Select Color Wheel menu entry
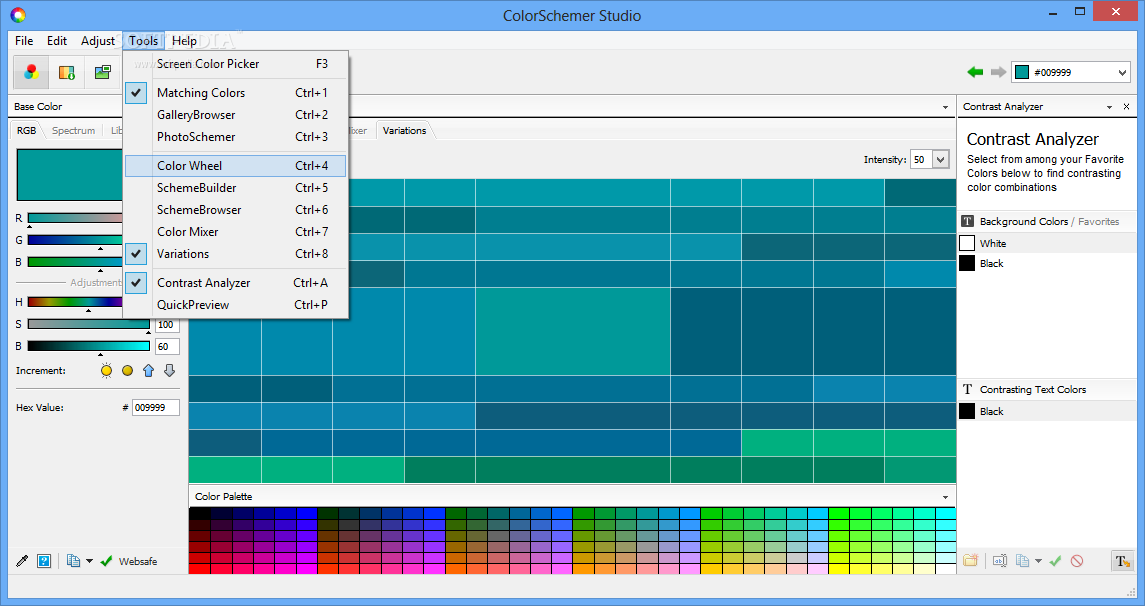Viewport: 1145px width, 606px height. tap(235, 166)
